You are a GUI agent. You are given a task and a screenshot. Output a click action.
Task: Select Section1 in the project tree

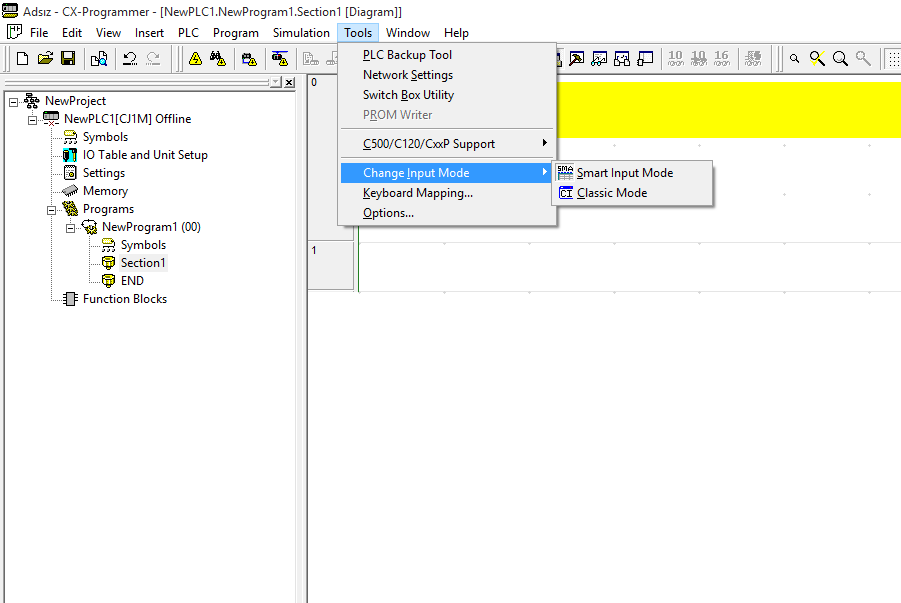pyautogui.click(x=143, y=263)
